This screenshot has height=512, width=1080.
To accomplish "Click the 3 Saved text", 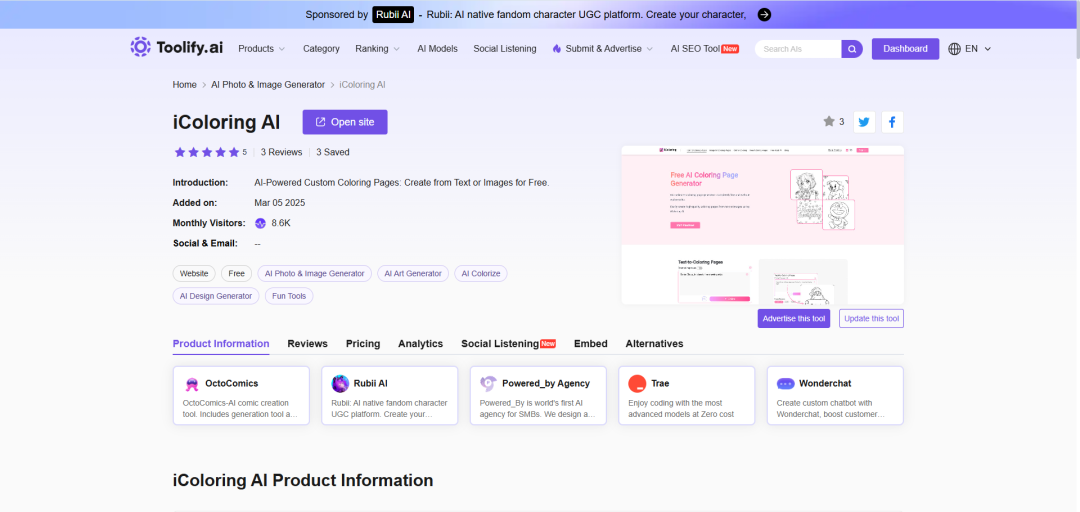I will tap(333, 152).
